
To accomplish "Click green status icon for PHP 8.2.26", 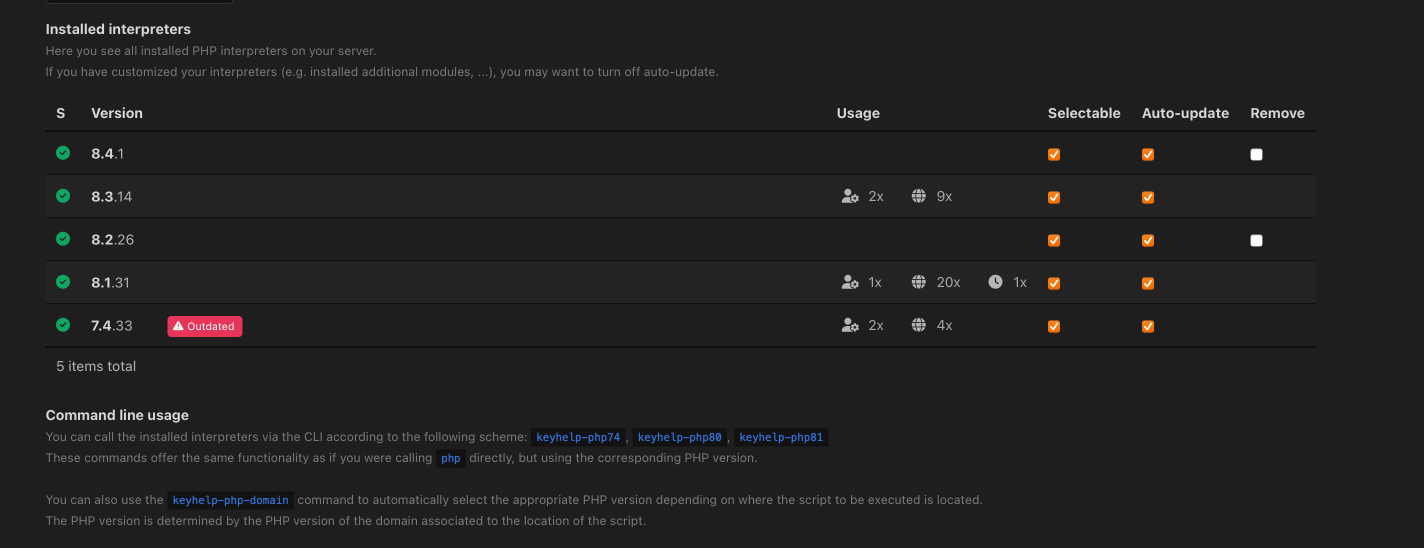I will (63, 239).
